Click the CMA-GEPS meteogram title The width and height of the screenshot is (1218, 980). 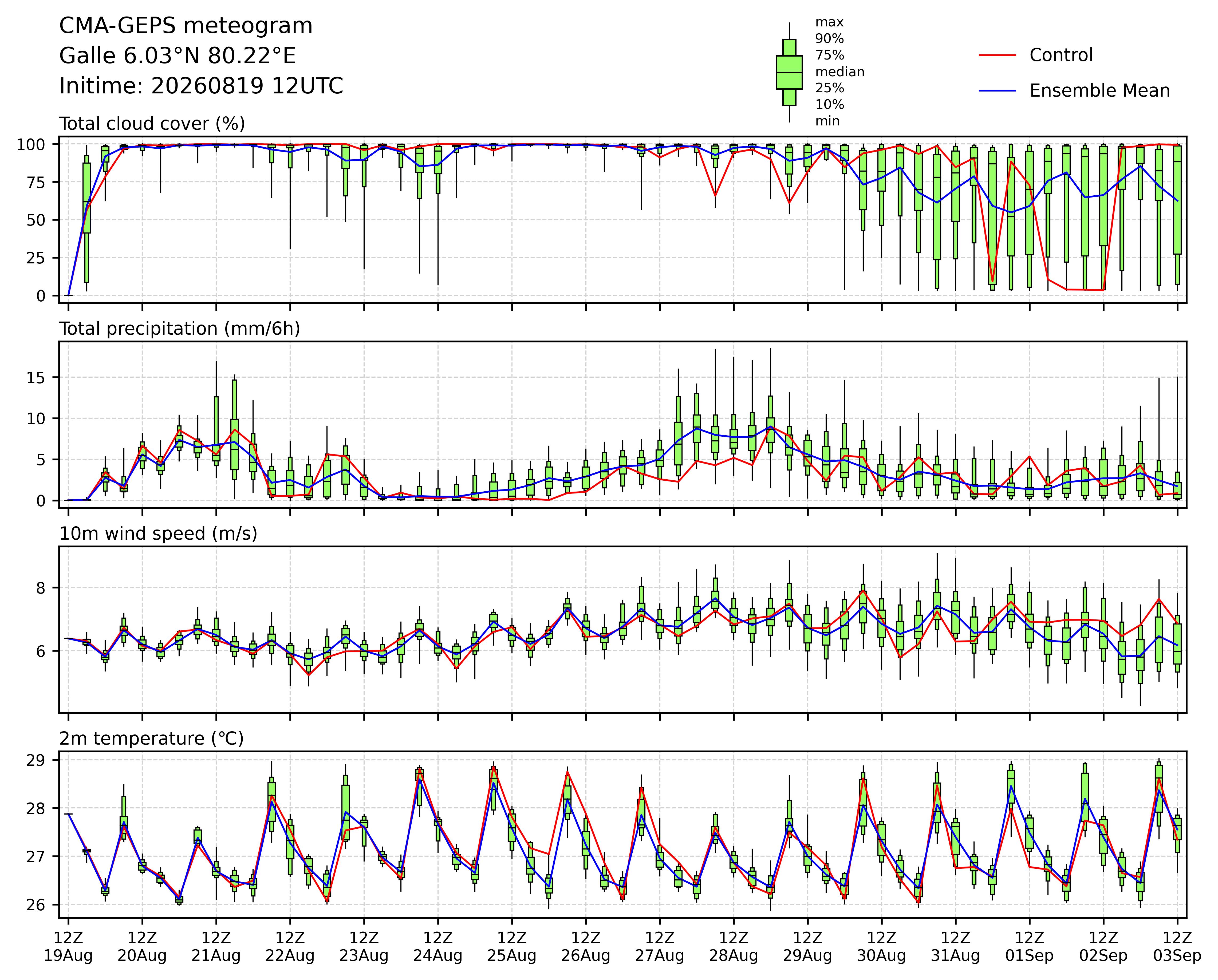(x=186, y=26)
